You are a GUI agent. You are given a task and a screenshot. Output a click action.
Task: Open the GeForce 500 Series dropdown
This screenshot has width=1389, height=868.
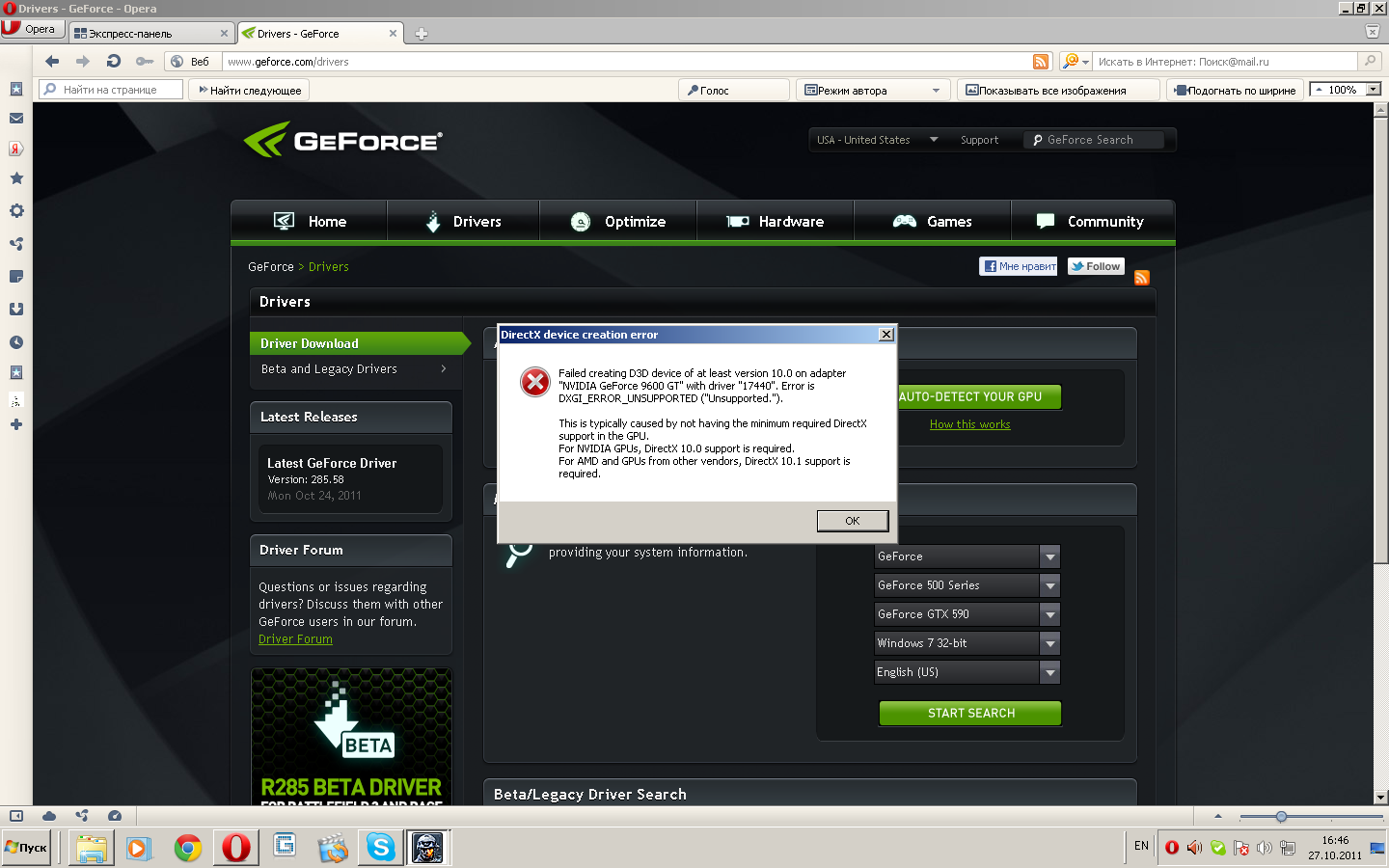coord(967,585)
